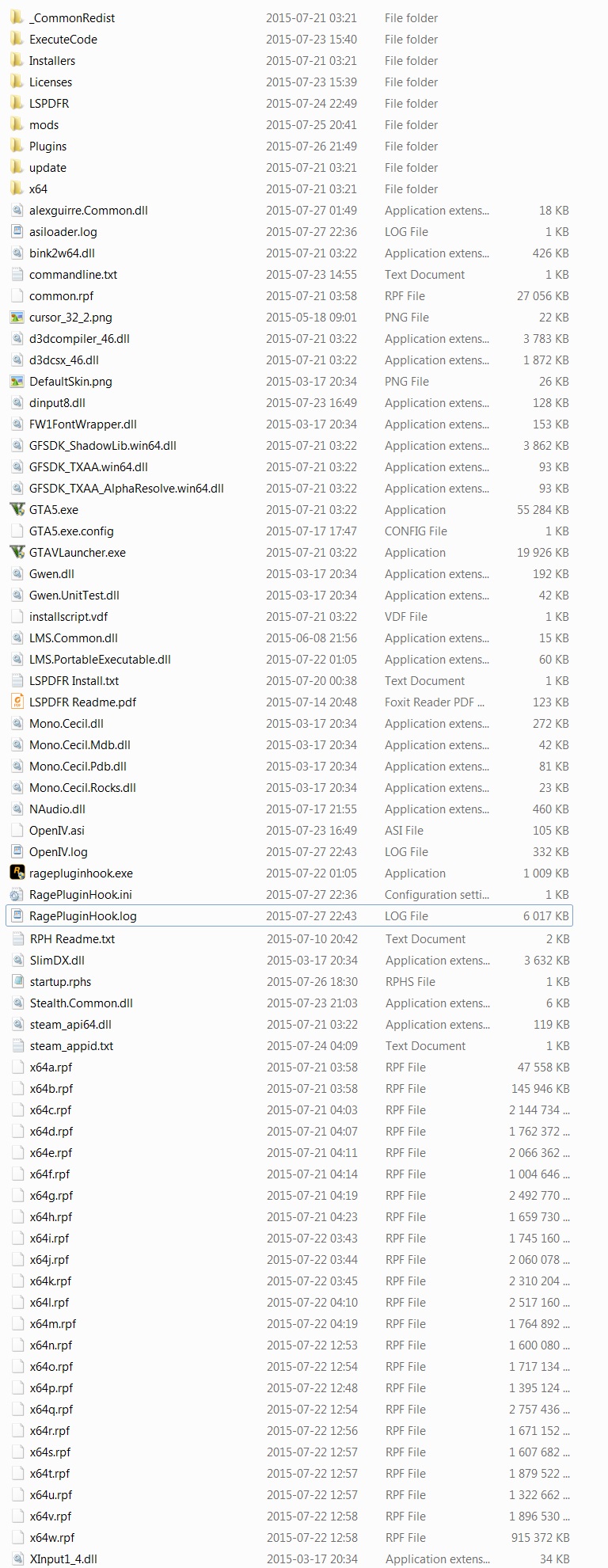Screen dimensions: 608x1568
Task: Click the ExecuteCode folder icon
Action: [x=17, y=39]
